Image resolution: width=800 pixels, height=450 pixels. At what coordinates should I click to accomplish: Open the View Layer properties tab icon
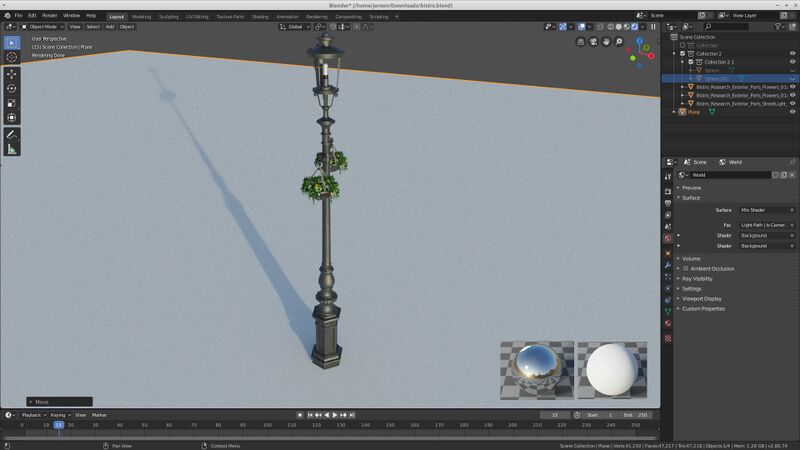pyautogui.click(x=668, y=215)
